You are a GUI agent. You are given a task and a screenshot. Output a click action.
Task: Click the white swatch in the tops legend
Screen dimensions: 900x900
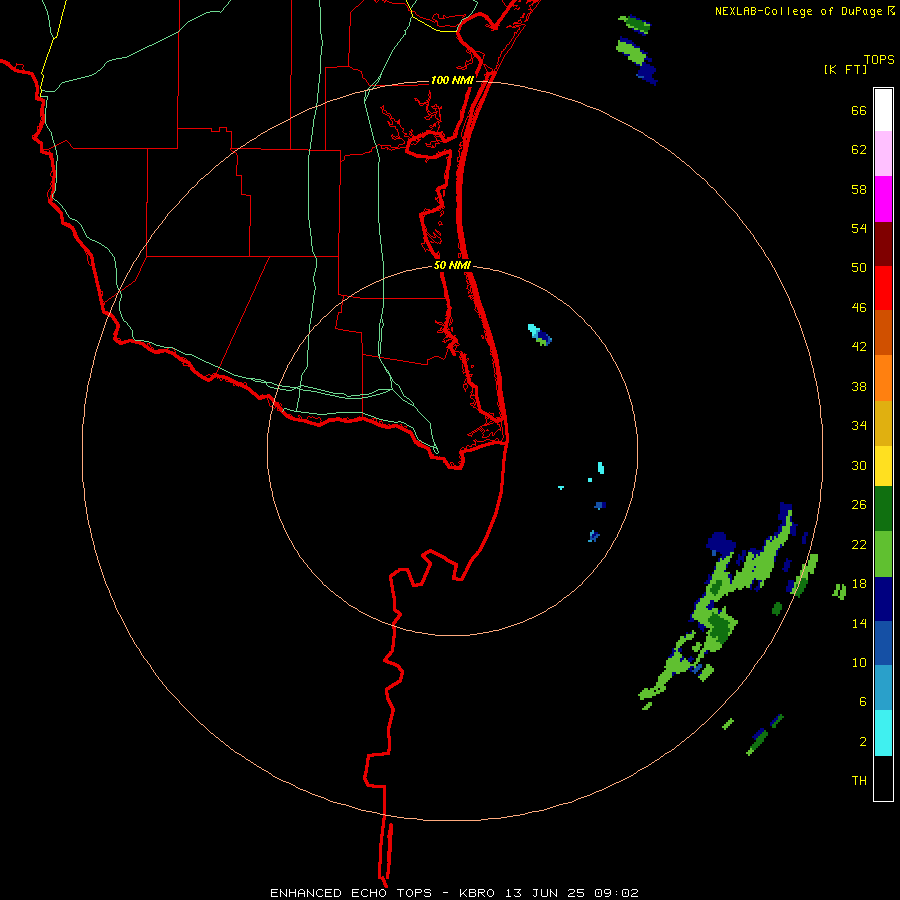click(x=883, y=110)
